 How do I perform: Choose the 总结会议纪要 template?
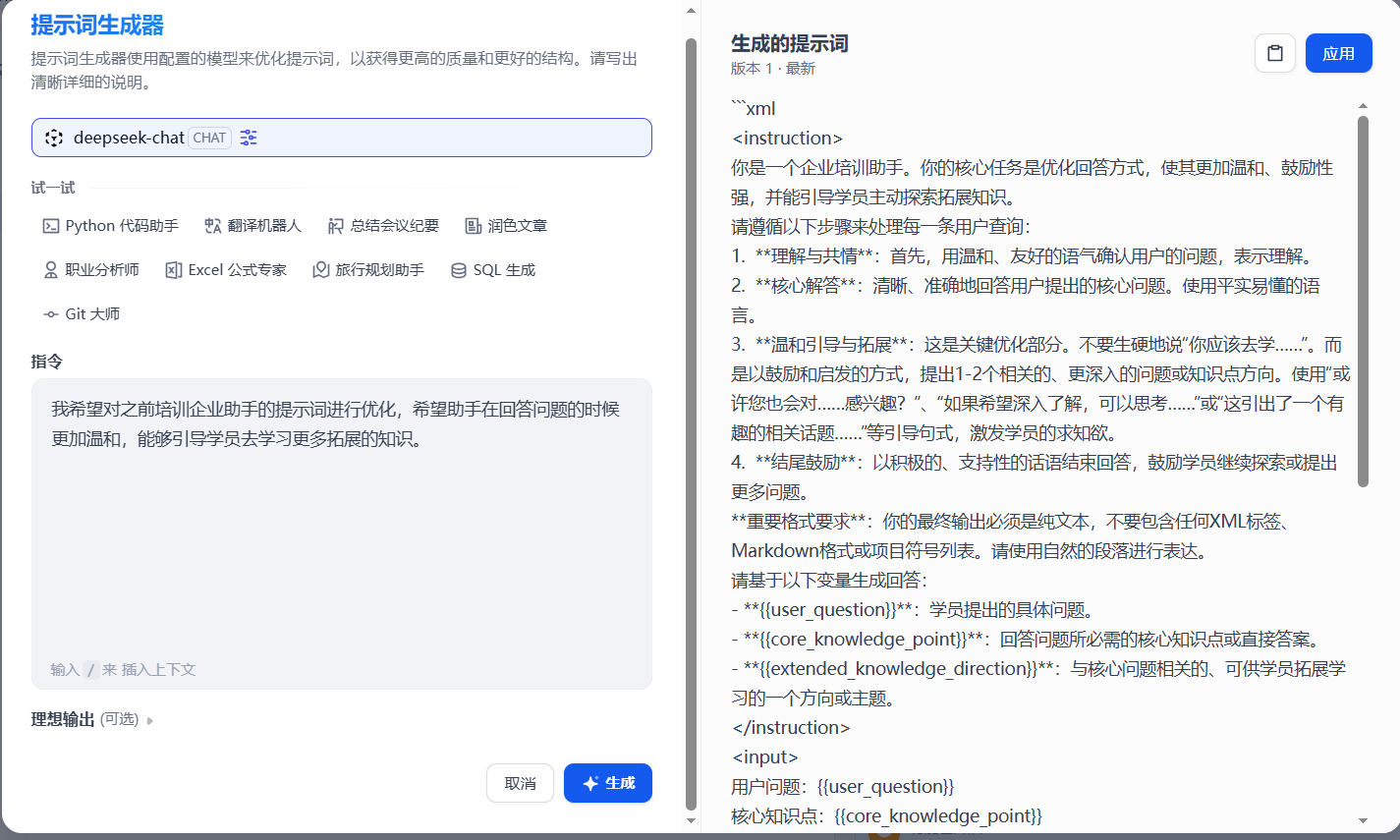pyautogui.click(x=383, y=226)
